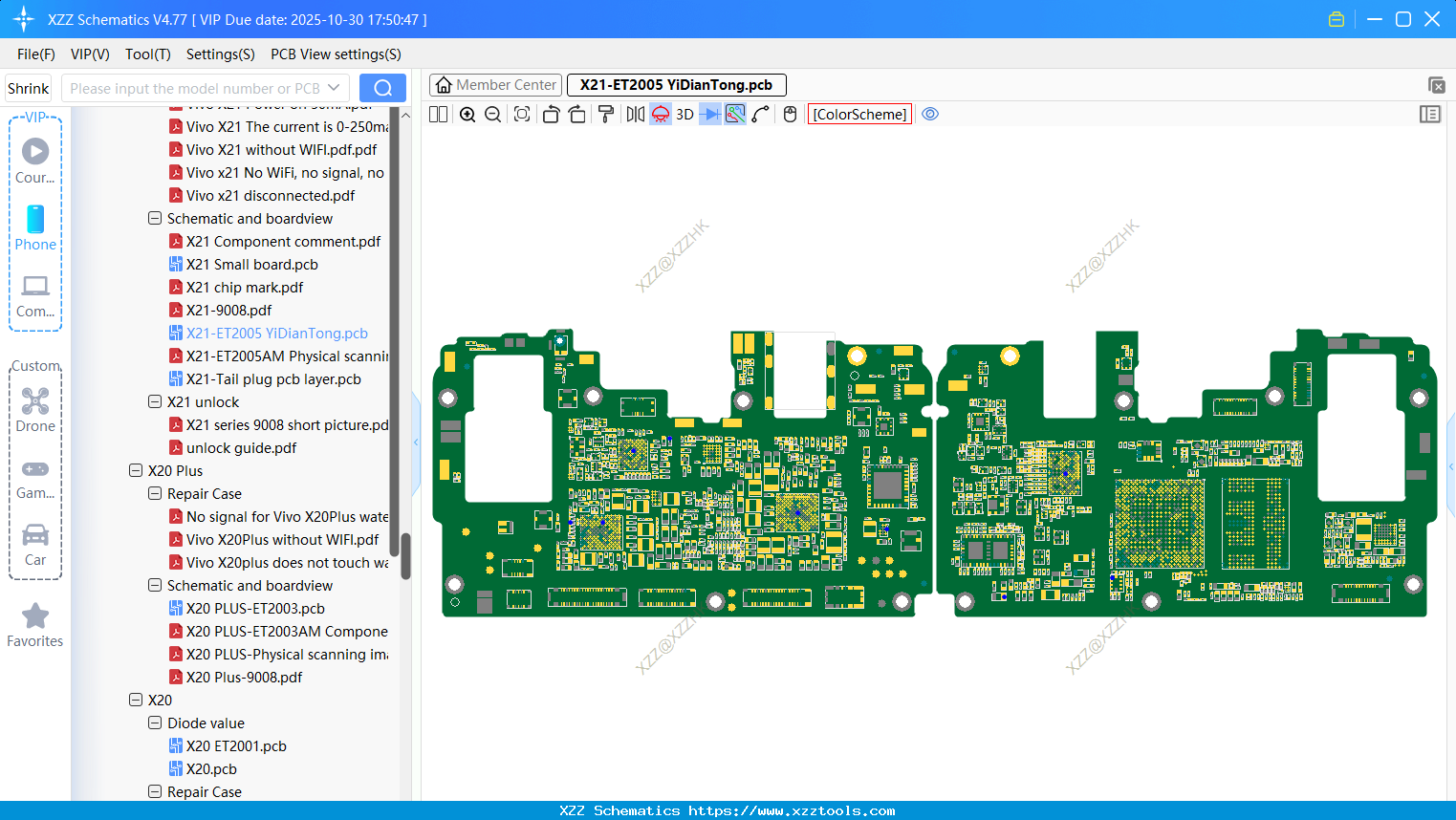The height and width of the screenshot is (820, 1456).
Task: Click the paint roller icon
Action: 606,115
